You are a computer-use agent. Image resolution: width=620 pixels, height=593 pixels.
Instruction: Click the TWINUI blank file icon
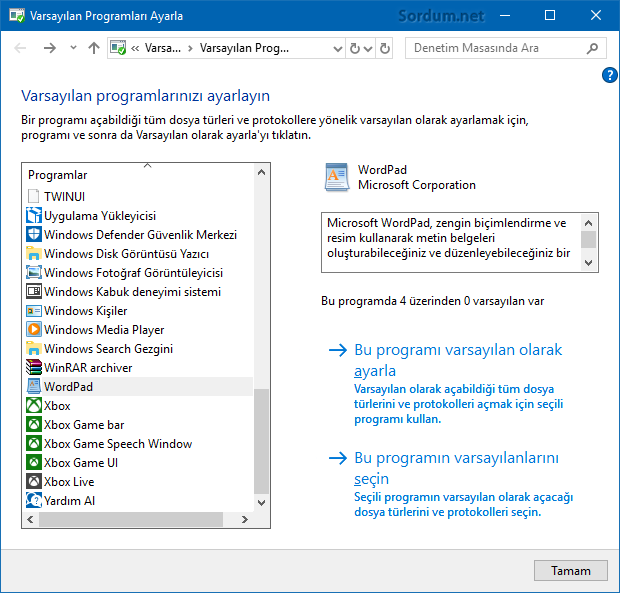(34, 196)
